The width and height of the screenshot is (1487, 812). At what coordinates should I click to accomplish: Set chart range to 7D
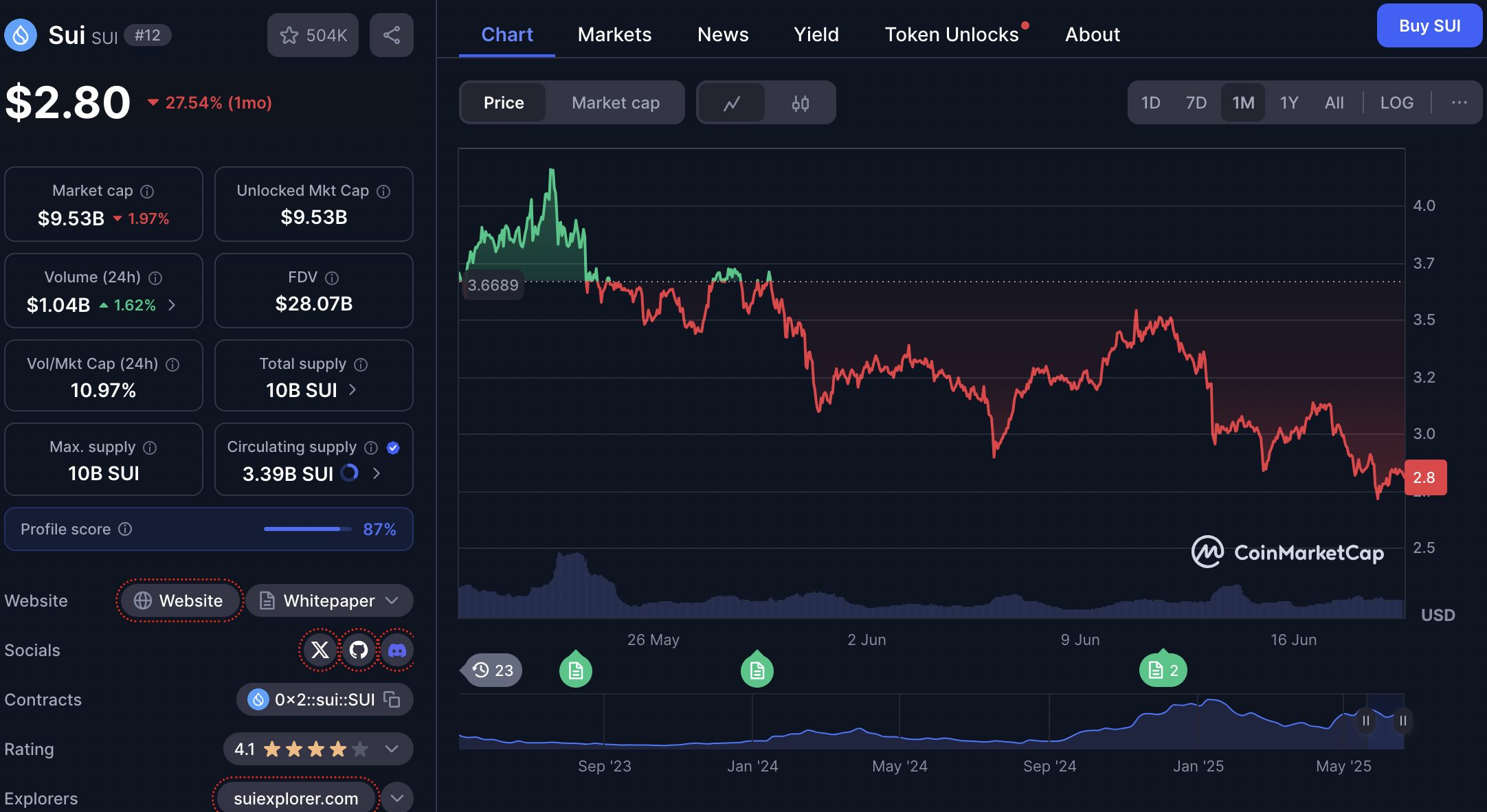[x=1196, y=103]
